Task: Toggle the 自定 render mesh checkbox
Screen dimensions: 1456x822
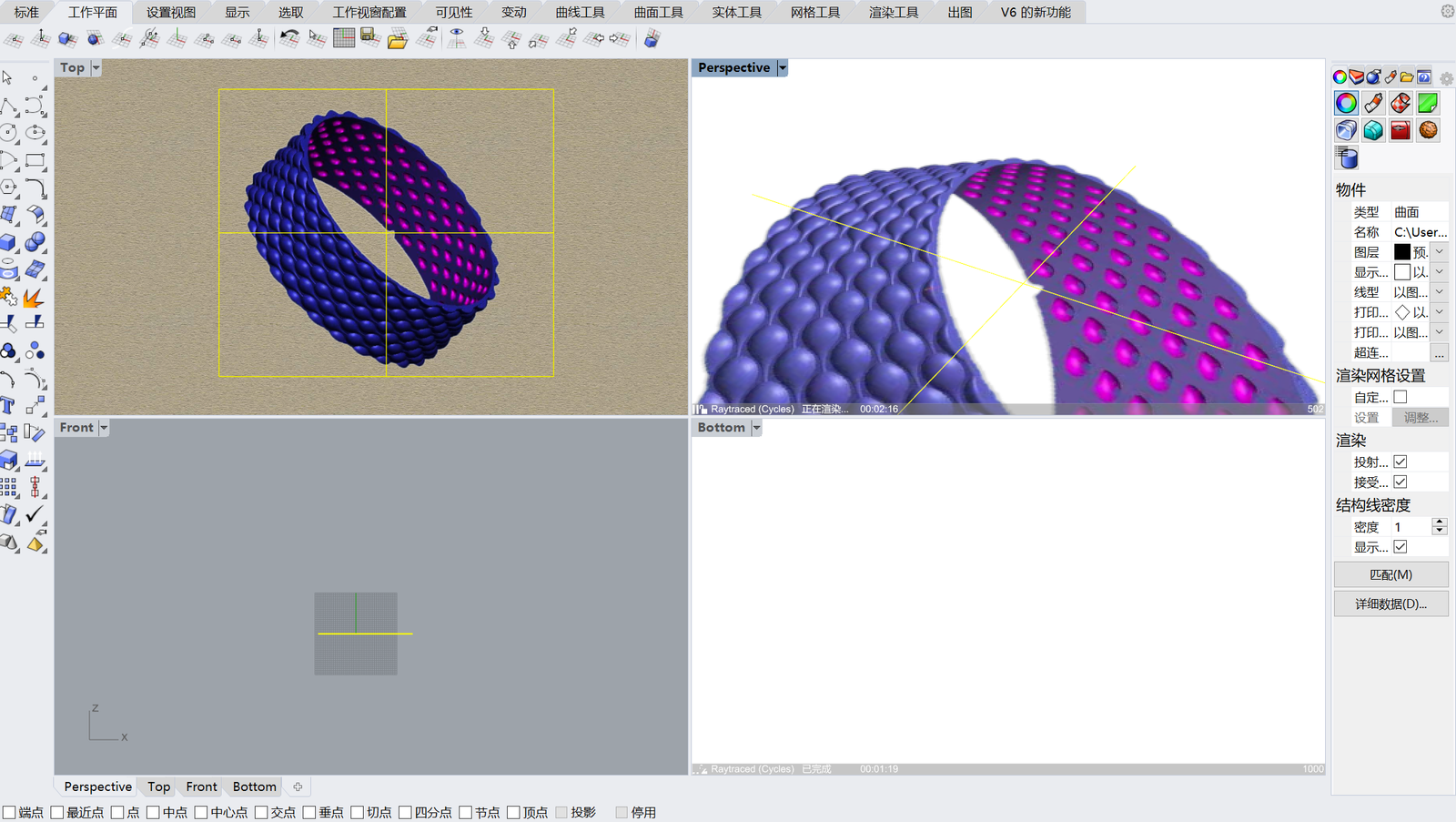Action: [x=1400, y=397]
